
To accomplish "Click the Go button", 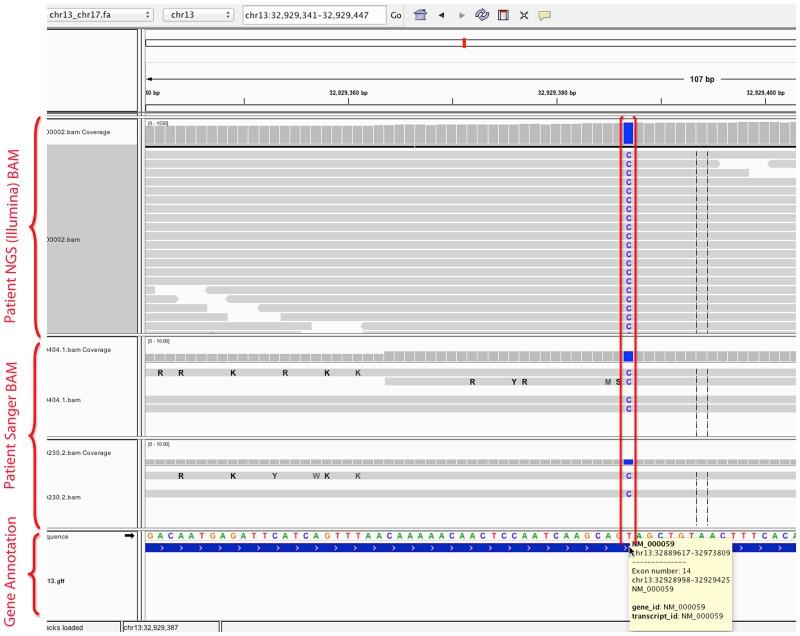I will click(x=395, y=16).
